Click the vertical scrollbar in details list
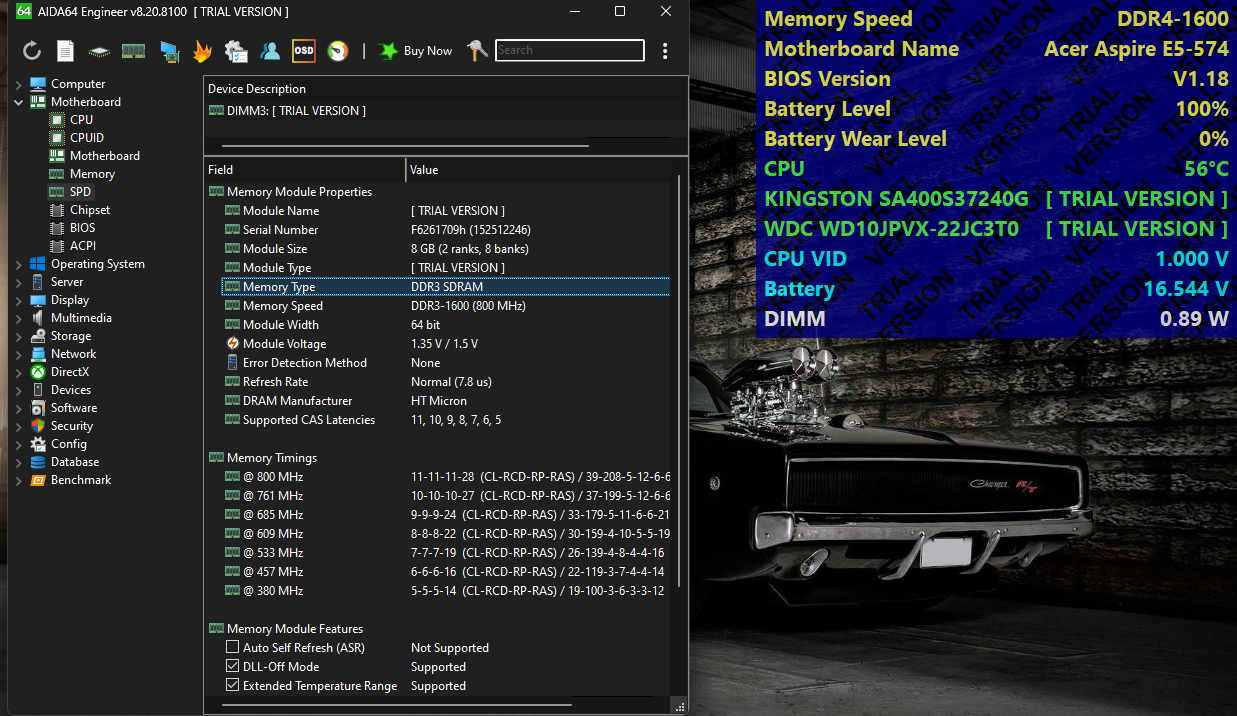Screen dimensions: 1237x716 [x=679, y=380]
